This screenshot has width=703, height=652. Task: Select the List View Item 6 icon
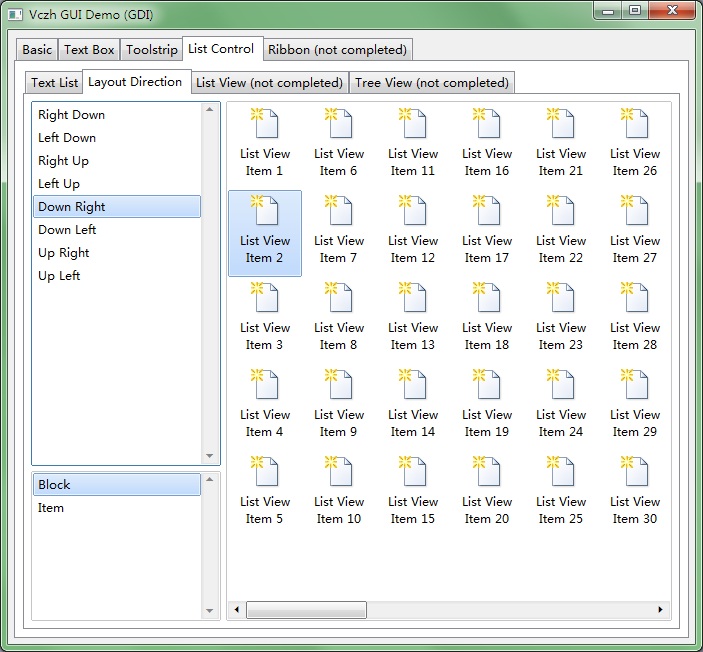pyautogui.click(x=338, y=123)
